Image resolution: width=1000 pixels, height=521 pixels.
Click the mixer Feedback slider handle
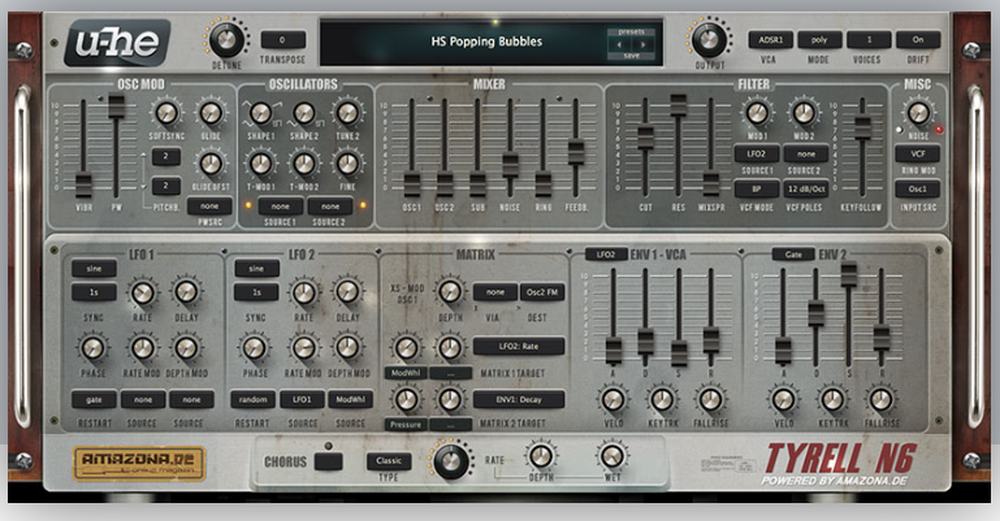click(576, 152)
